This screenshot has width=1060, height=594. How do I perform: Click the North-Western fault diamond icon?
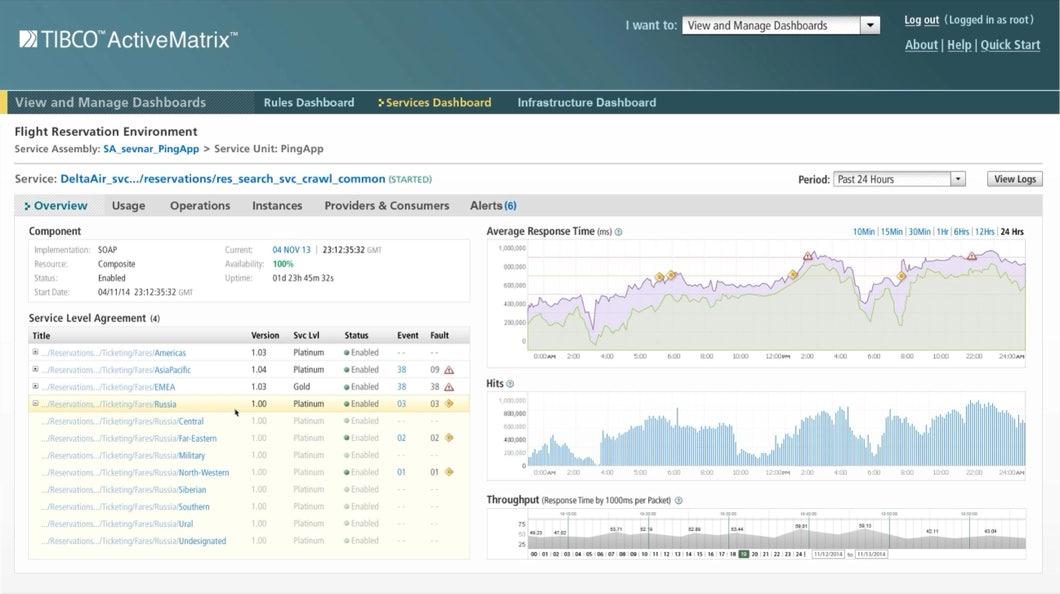point(449,472)
